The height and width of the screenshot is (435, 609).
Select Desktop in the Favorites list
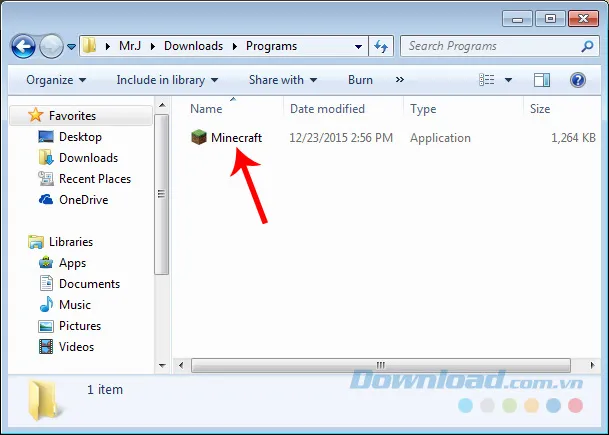80,137
